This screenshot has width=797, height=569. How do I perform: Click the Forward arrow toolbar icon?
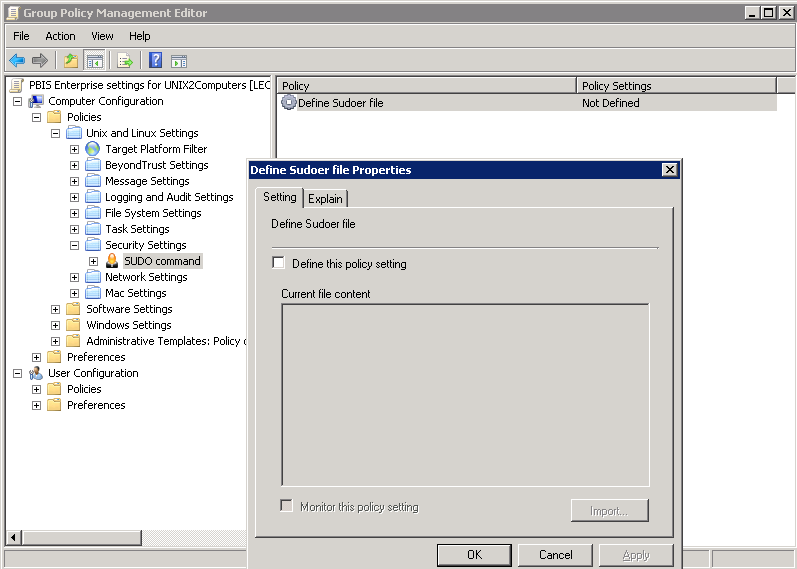tap(40, 61)
